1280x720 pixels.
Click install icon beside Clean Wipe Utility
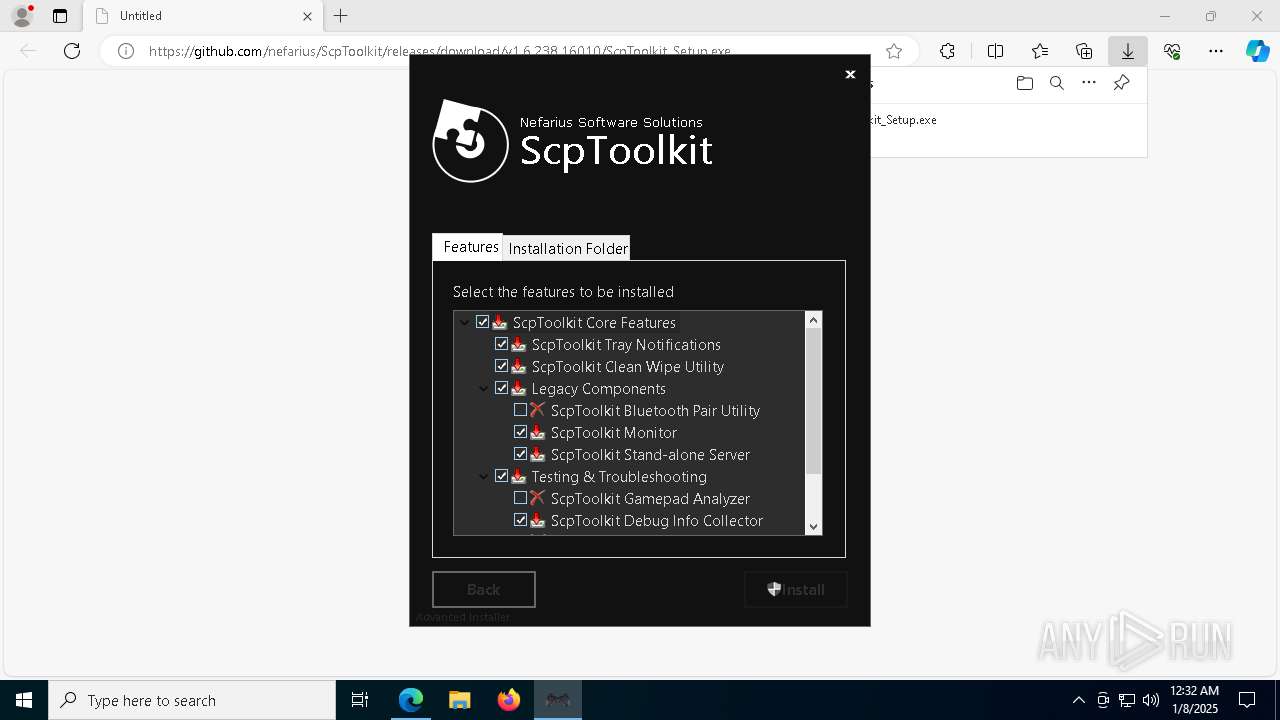point(519,366)
